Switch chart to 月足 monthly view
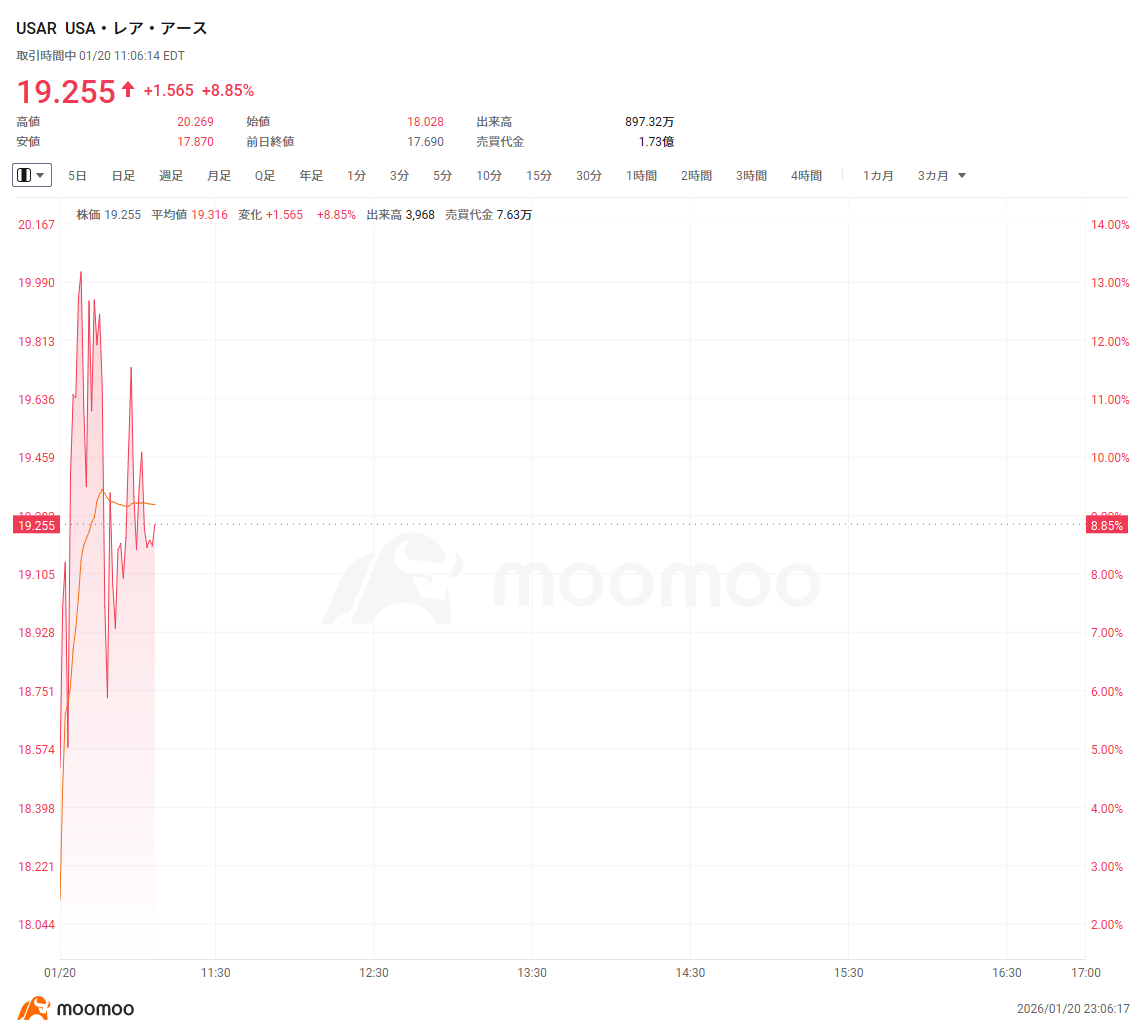This screenshot has height=1035, width=1146. (219, 176)
